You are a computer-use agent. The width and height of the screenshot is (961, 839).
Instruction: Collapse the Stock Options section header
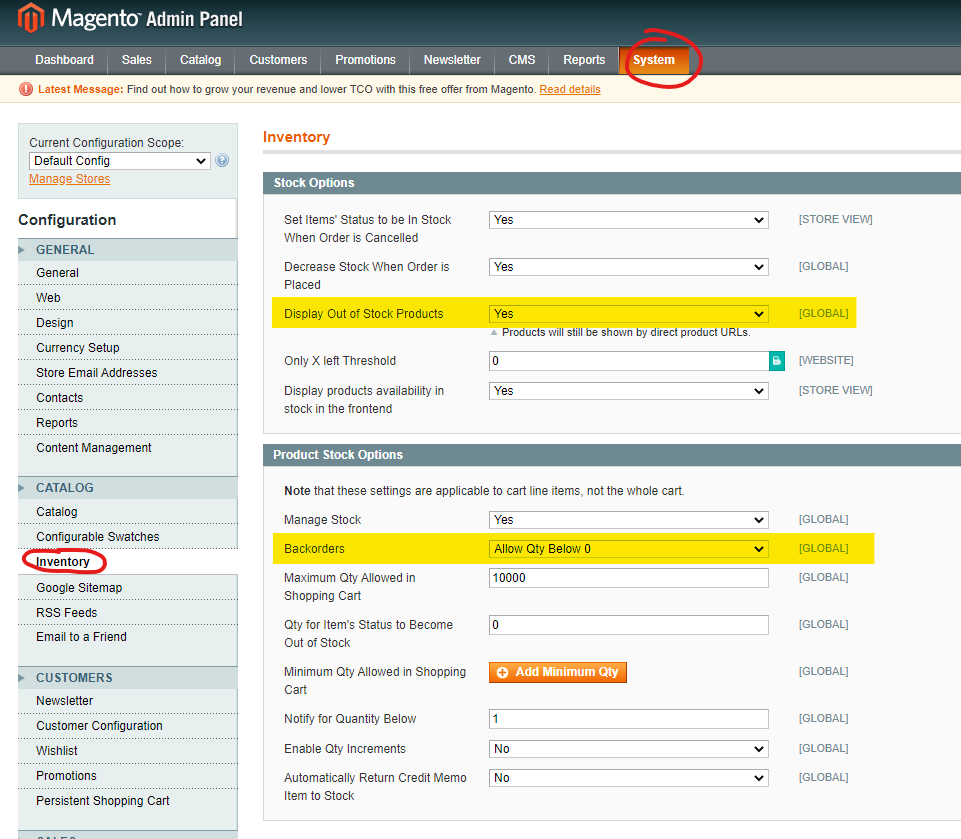pyautogui.click(x=612, y=183)
